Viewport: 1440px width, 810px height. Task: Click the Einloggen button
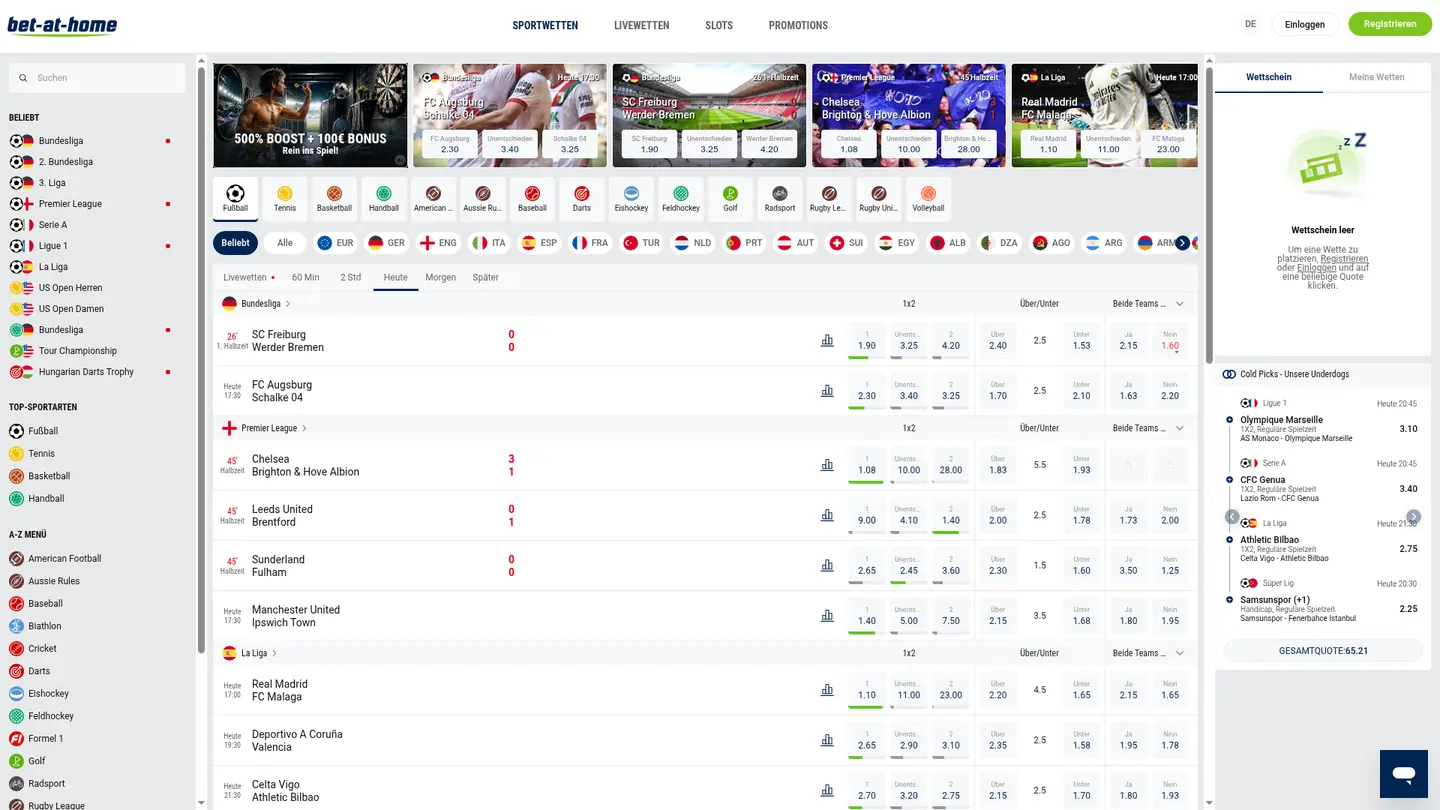click(1305, 24)
